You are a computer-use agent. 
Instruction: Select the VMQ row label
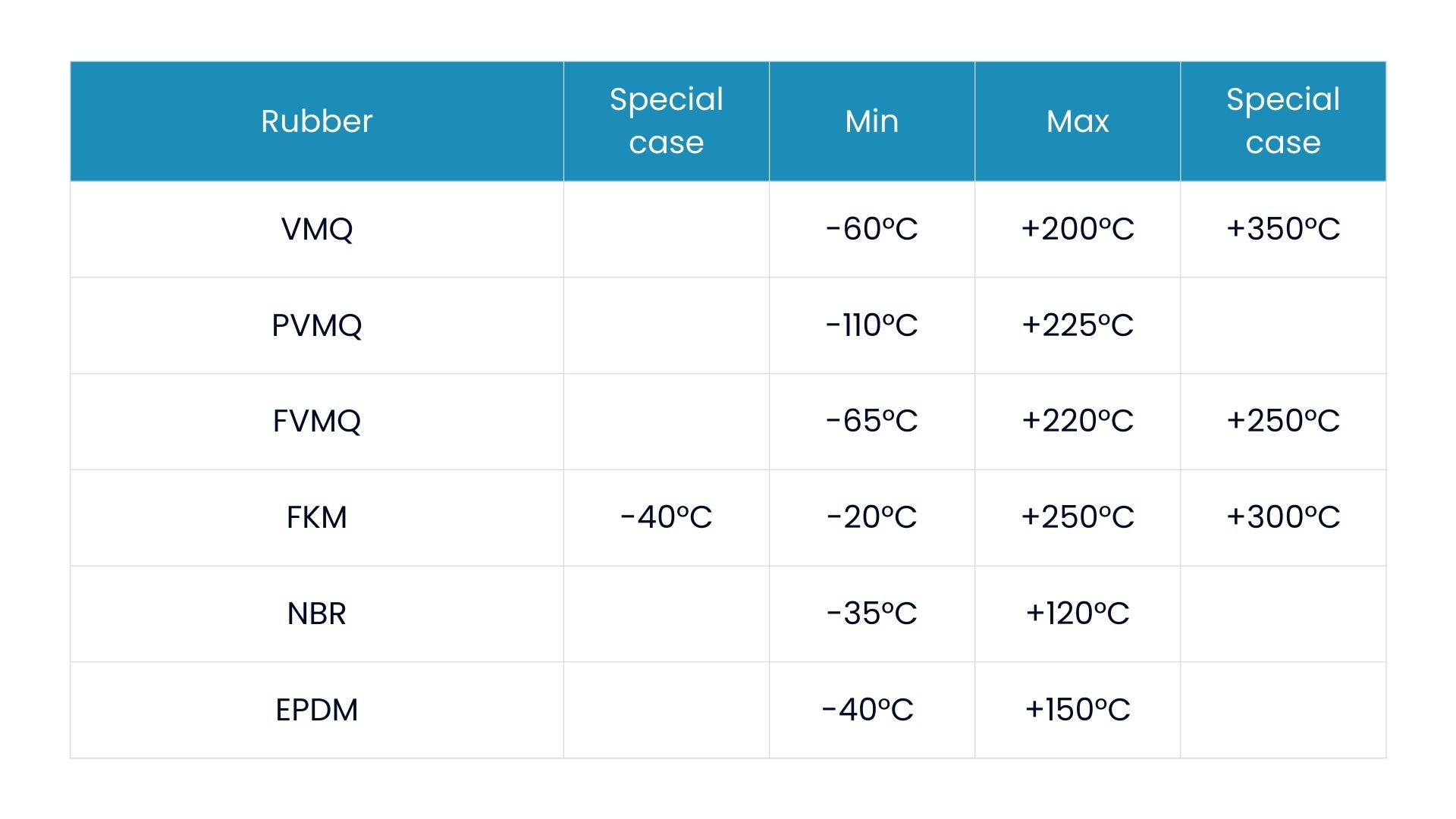[316, 229]
